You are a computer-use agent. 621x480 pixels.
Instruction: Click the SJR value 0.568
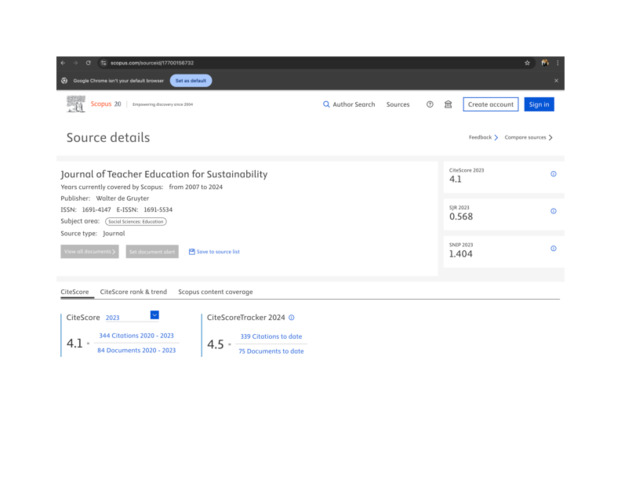[x=461, y=217]
